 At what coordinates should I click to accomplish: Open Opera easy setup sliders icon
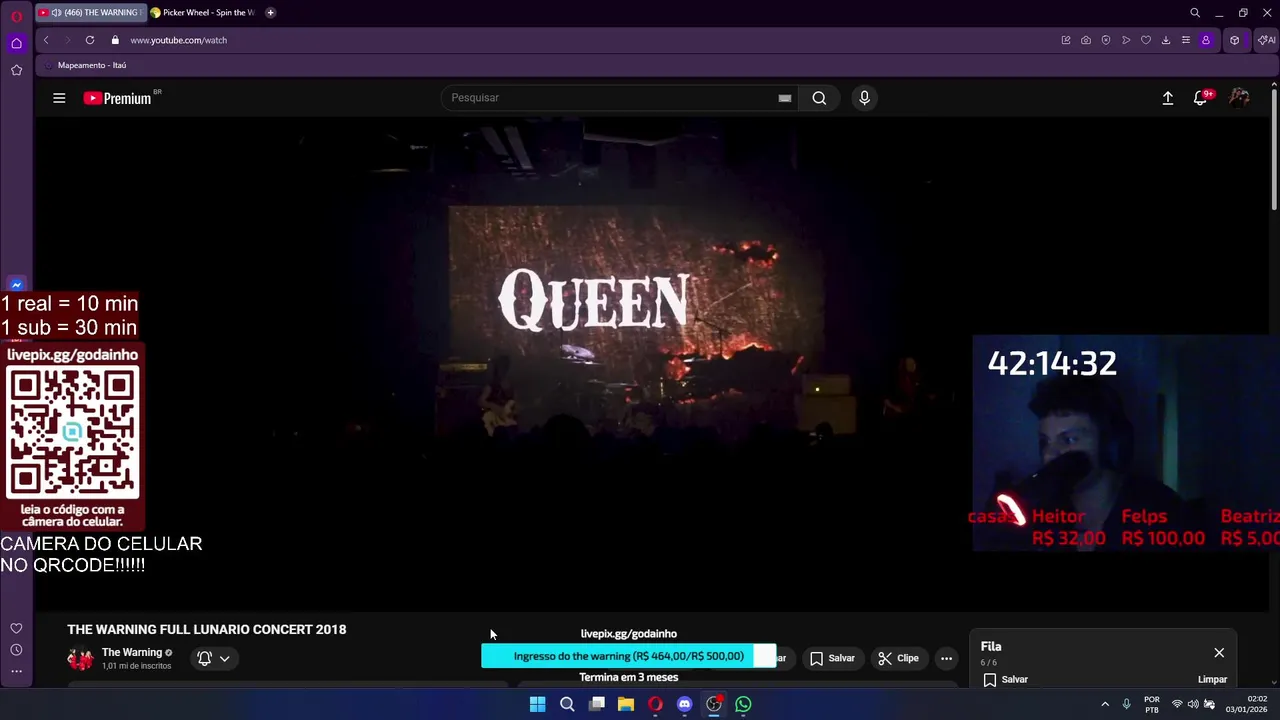[1186, 40]
